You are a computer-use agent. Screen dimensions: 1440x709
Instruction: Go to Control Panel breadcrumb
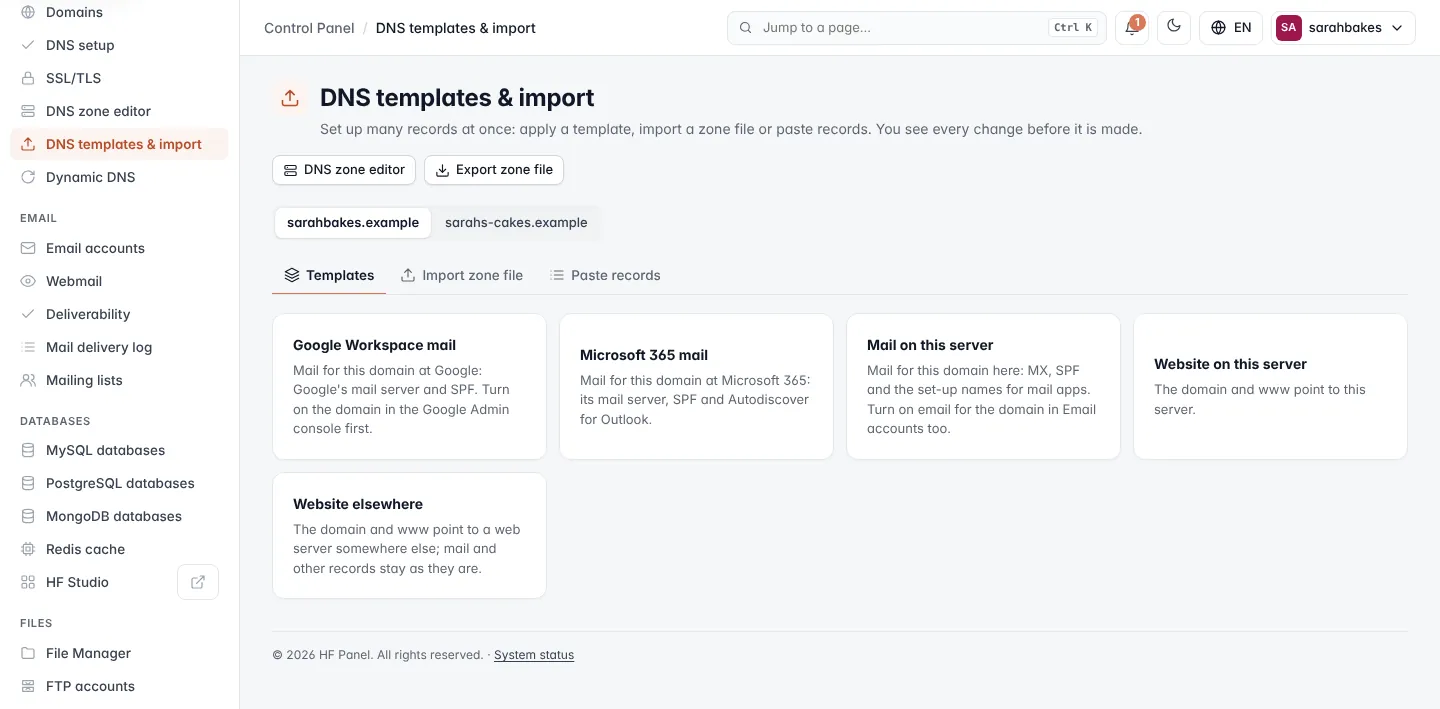coord(309,28)
